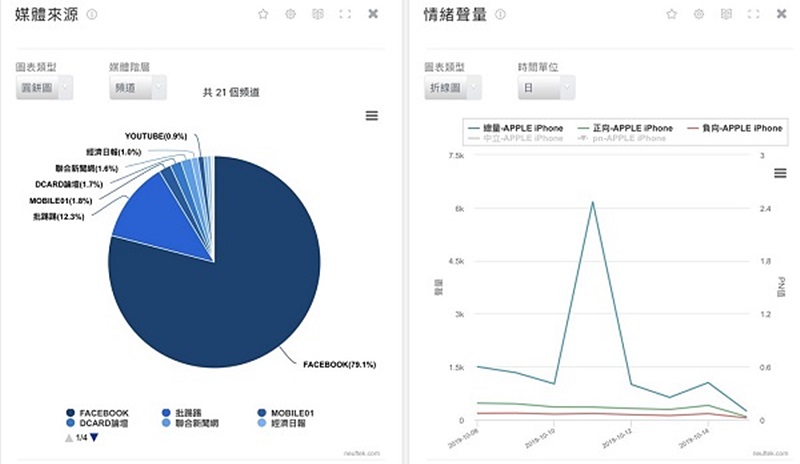Image resolution: width=800 pixels, height=464 pixels.
Task: Click DCARD論壇(1.7%) data label
Action: 69,184
